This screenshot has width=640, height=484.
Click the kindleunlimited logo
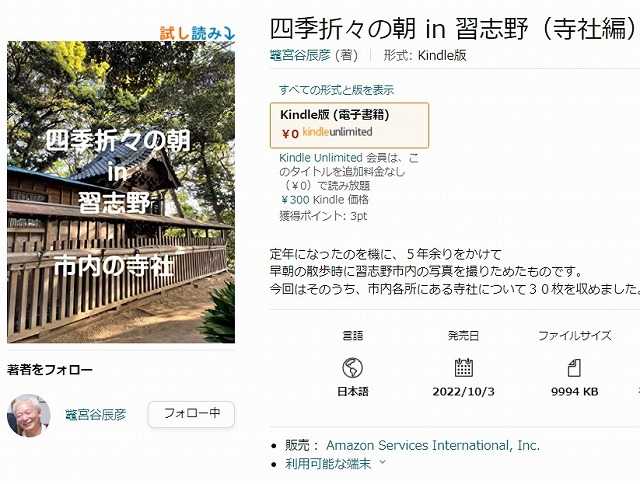pos(338,132)
